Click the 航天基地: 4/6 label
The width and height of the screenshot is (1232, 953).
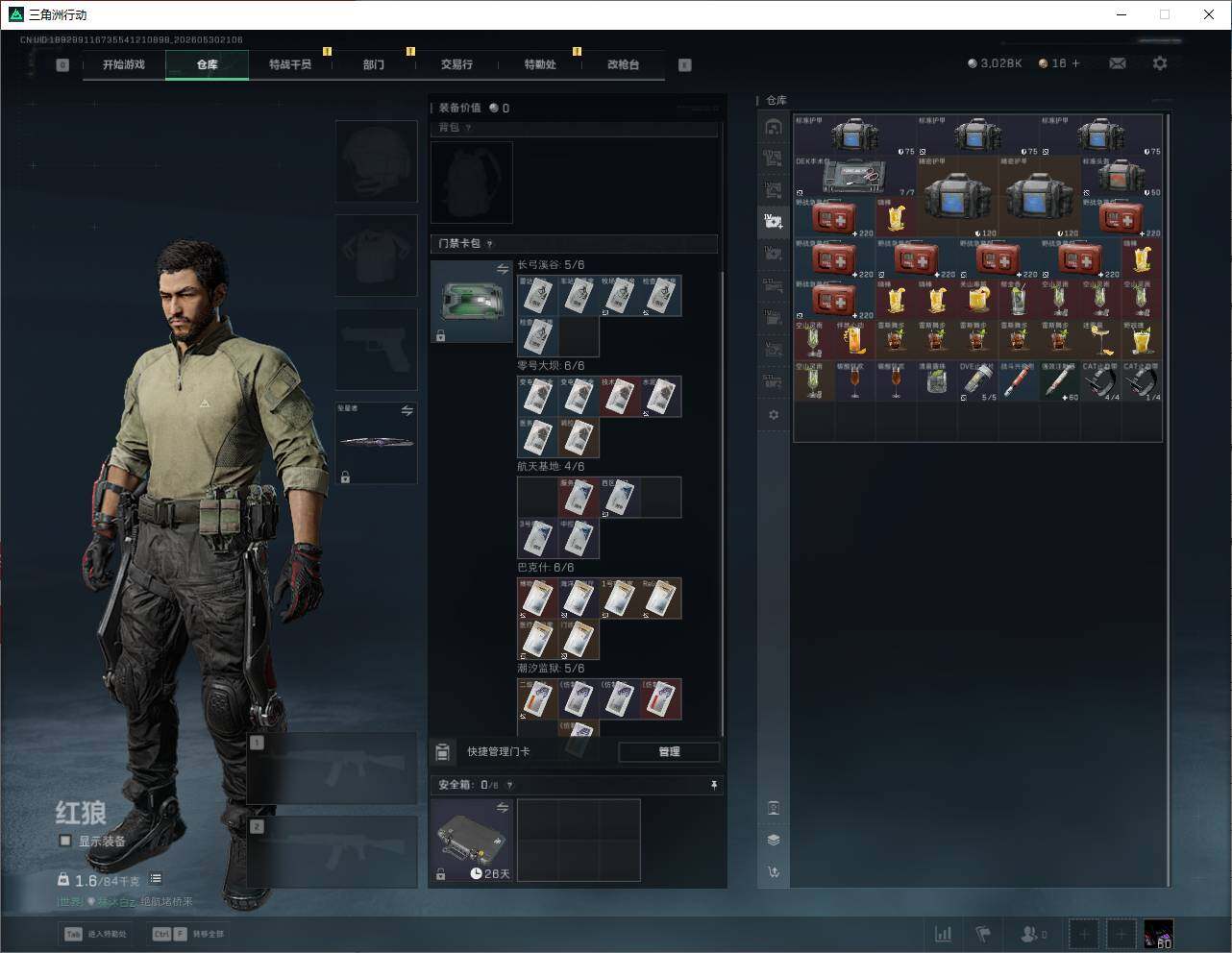pyautogui.click(x=551, y=467)
